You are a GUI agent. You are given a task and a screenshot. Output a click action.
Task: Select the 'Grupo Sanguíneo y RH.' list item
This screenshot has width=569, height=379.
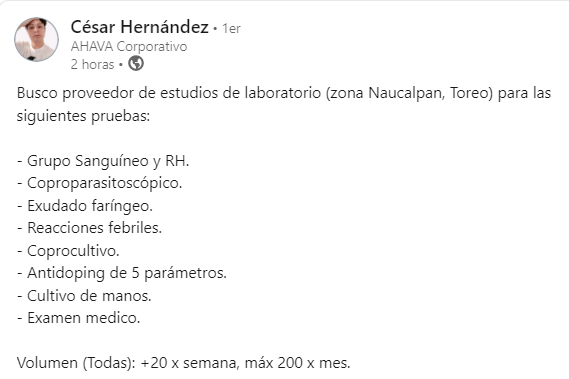pyautogui.click(x=103, y=161)
